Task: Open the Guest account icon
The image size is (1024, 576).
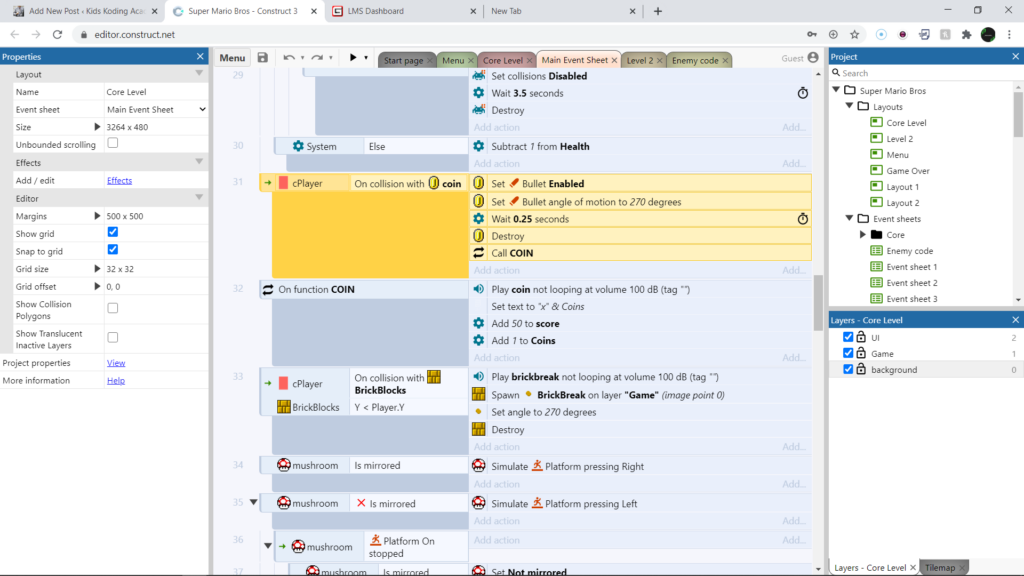Action: point(813,58)
